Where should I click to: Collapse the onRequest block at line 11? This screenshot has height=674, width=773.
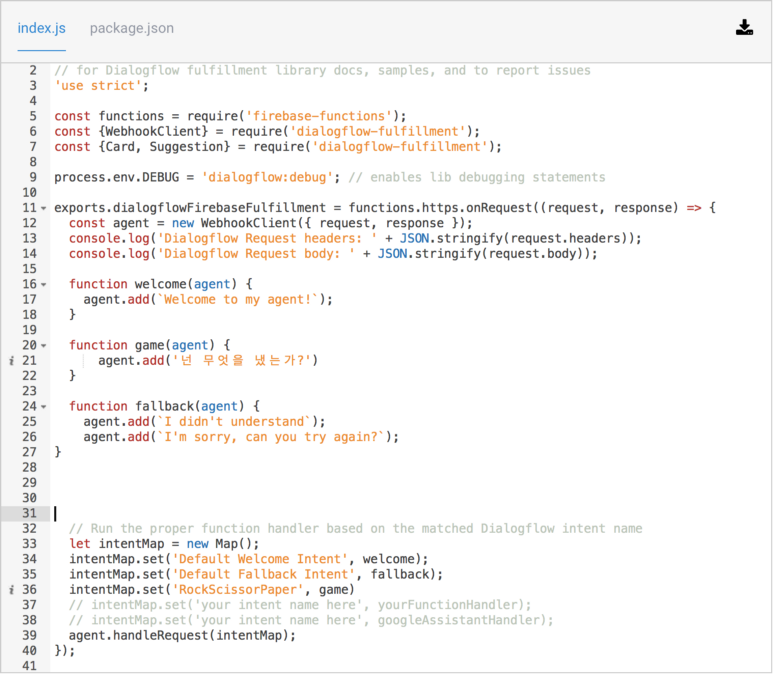point(43,208)
